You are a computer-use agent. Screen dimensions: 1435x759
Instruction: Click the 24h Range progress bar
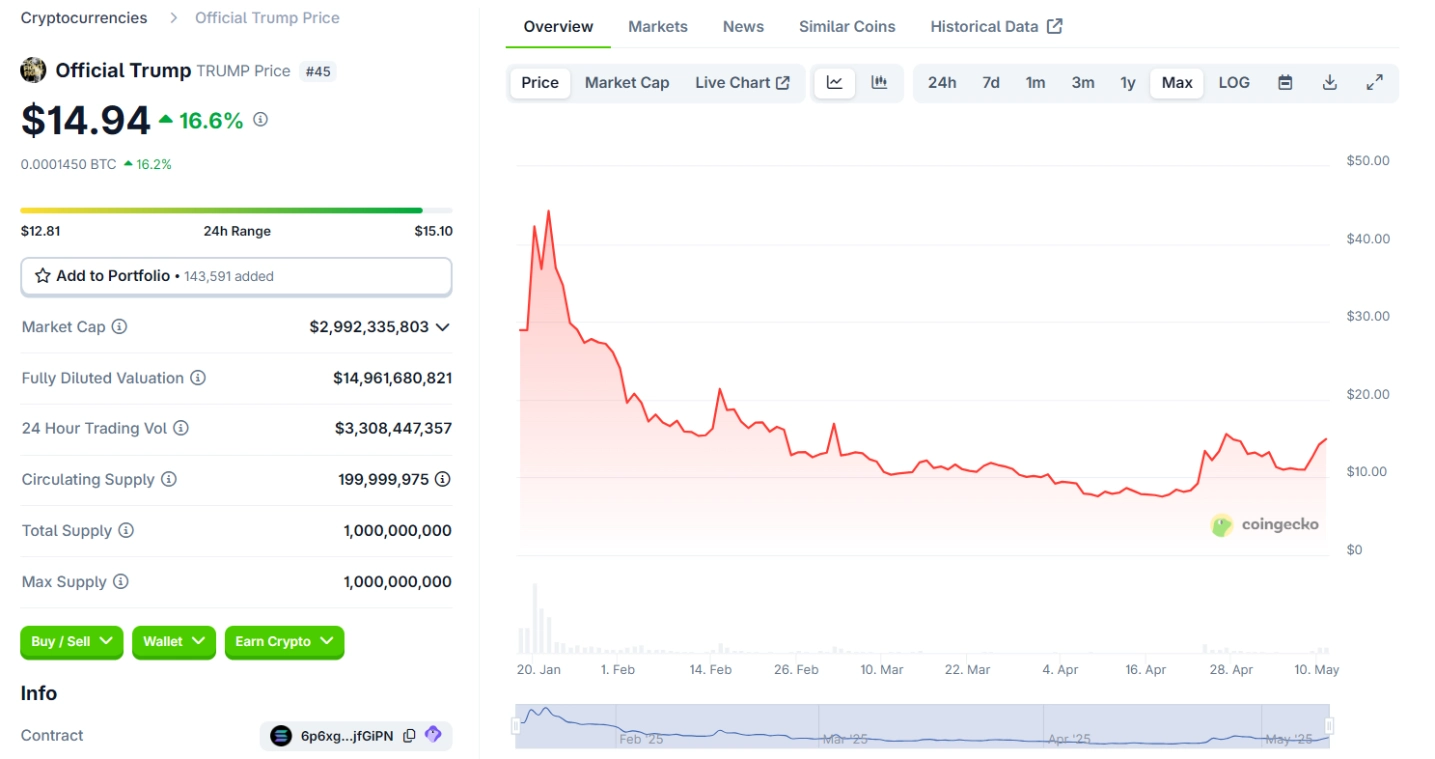pyautogui.click(x=236, y=210)
